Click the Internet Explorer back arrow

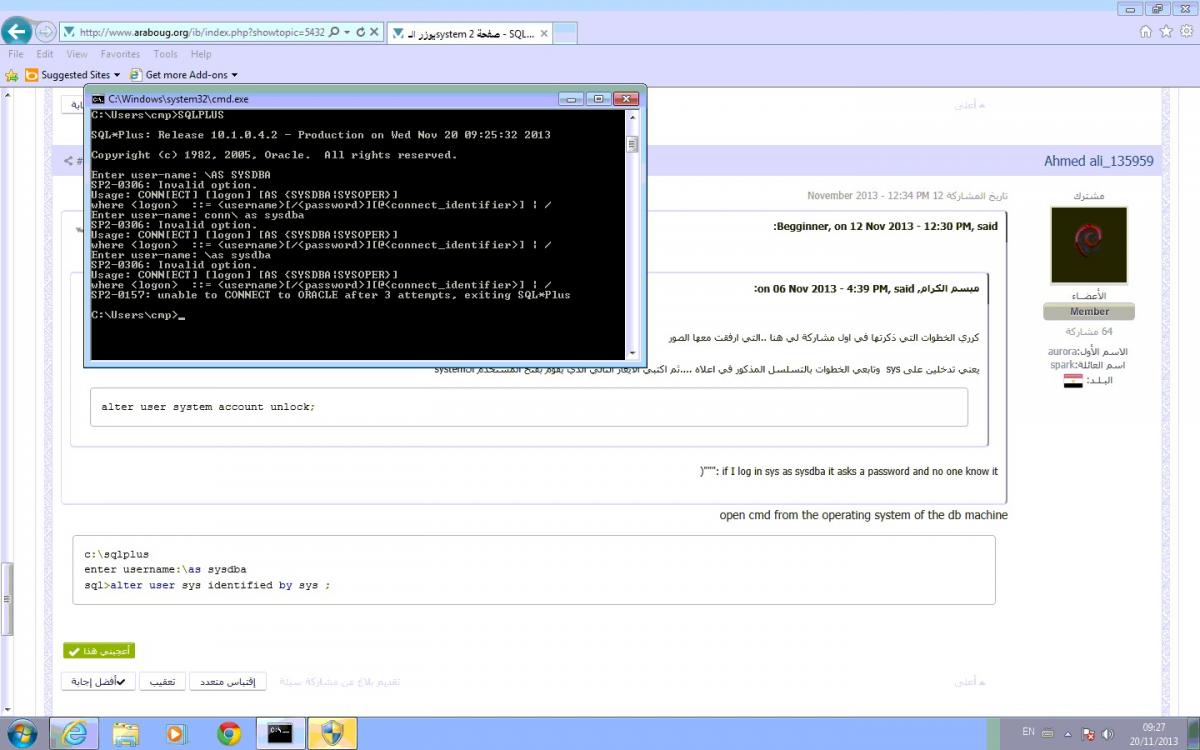tap(17, 31)
